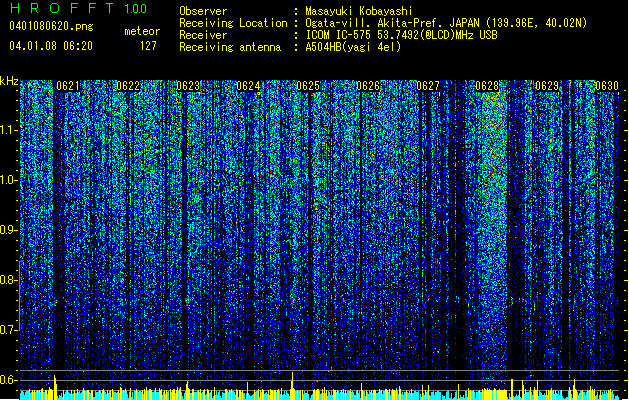Viewport: 629px width, 400px height.
Task: Click the 0626 time marker
Action: [368, 86]
